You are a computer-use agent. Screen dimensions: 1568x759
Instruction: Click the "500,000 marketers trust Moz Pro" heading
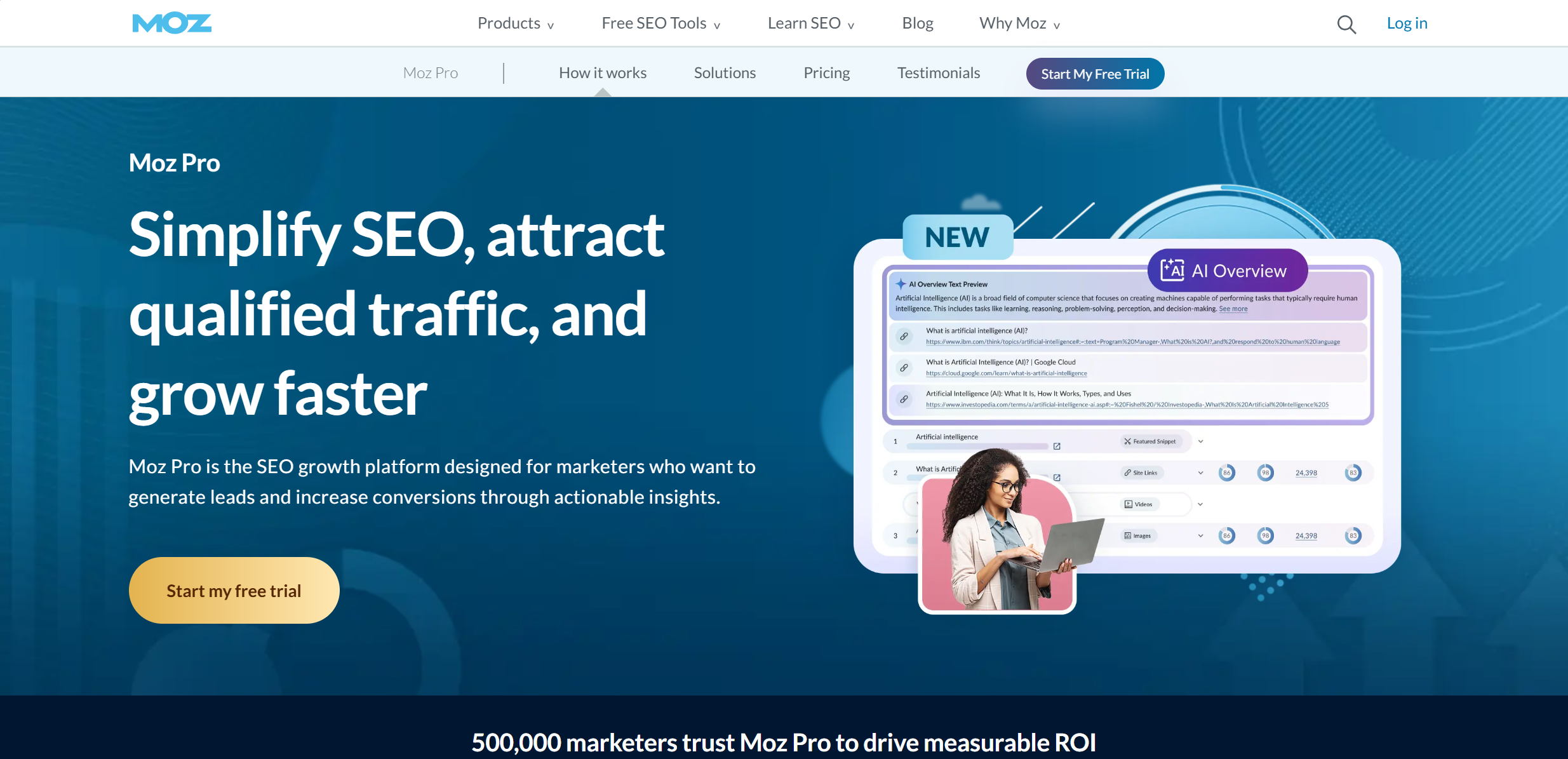coord(784,742)
